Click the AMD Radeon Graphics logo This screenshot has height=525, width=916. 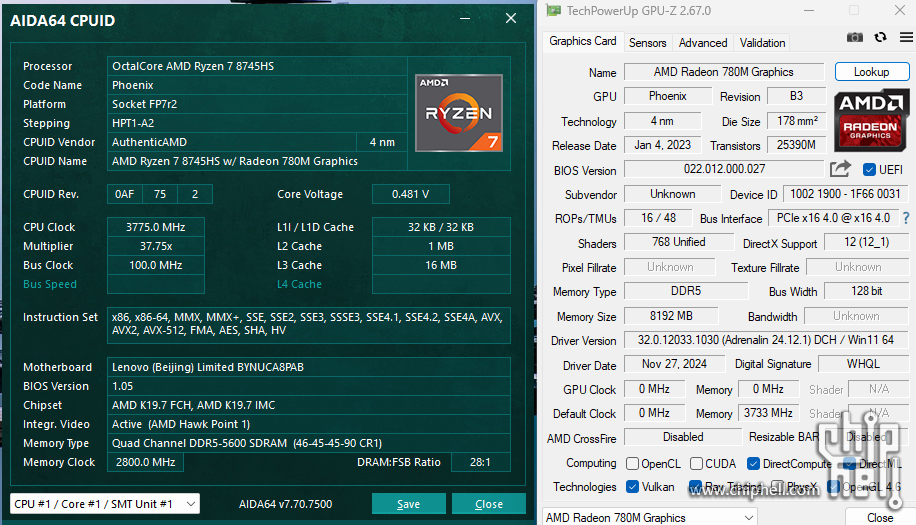[x=871, y=120]
